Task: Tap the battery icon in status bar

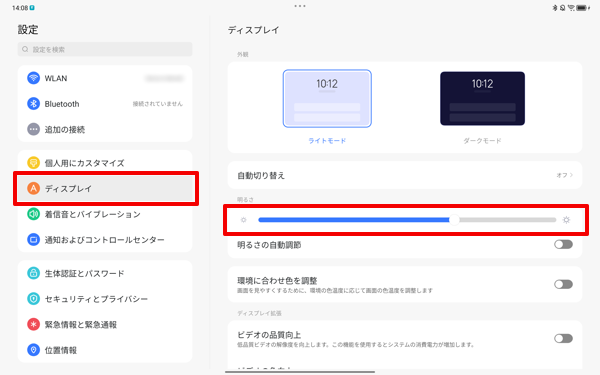Action: [582, 8]
